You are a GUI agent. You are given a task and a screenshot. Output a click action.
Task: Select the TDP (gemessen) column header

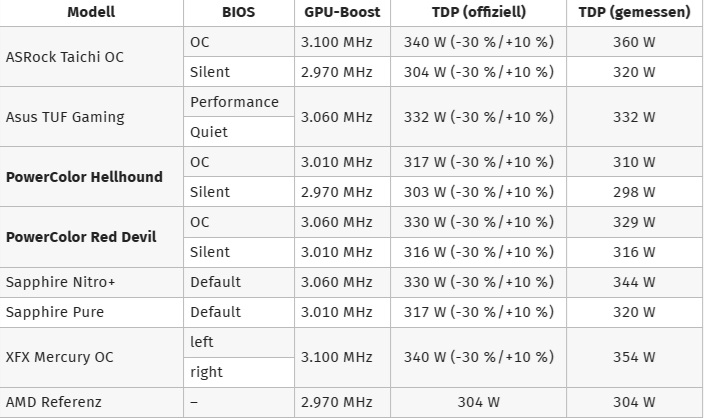[634, 13]
